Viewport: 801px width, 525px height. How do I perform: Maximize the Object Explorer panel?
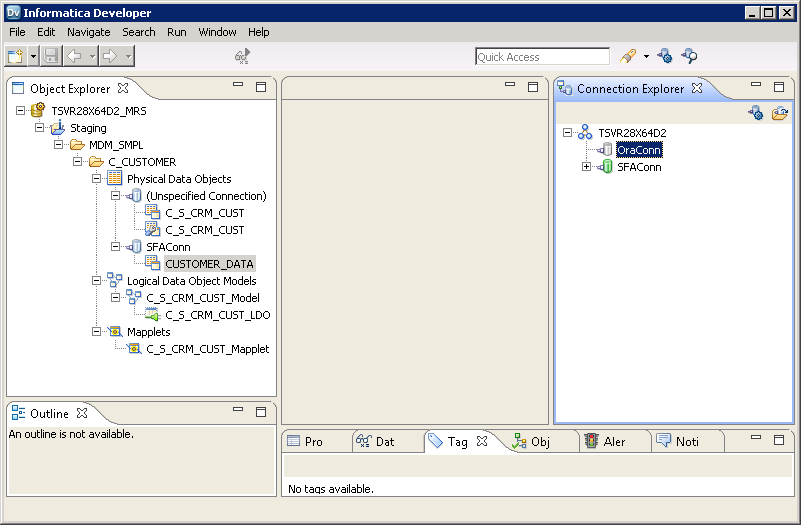[x=261, y=87]
